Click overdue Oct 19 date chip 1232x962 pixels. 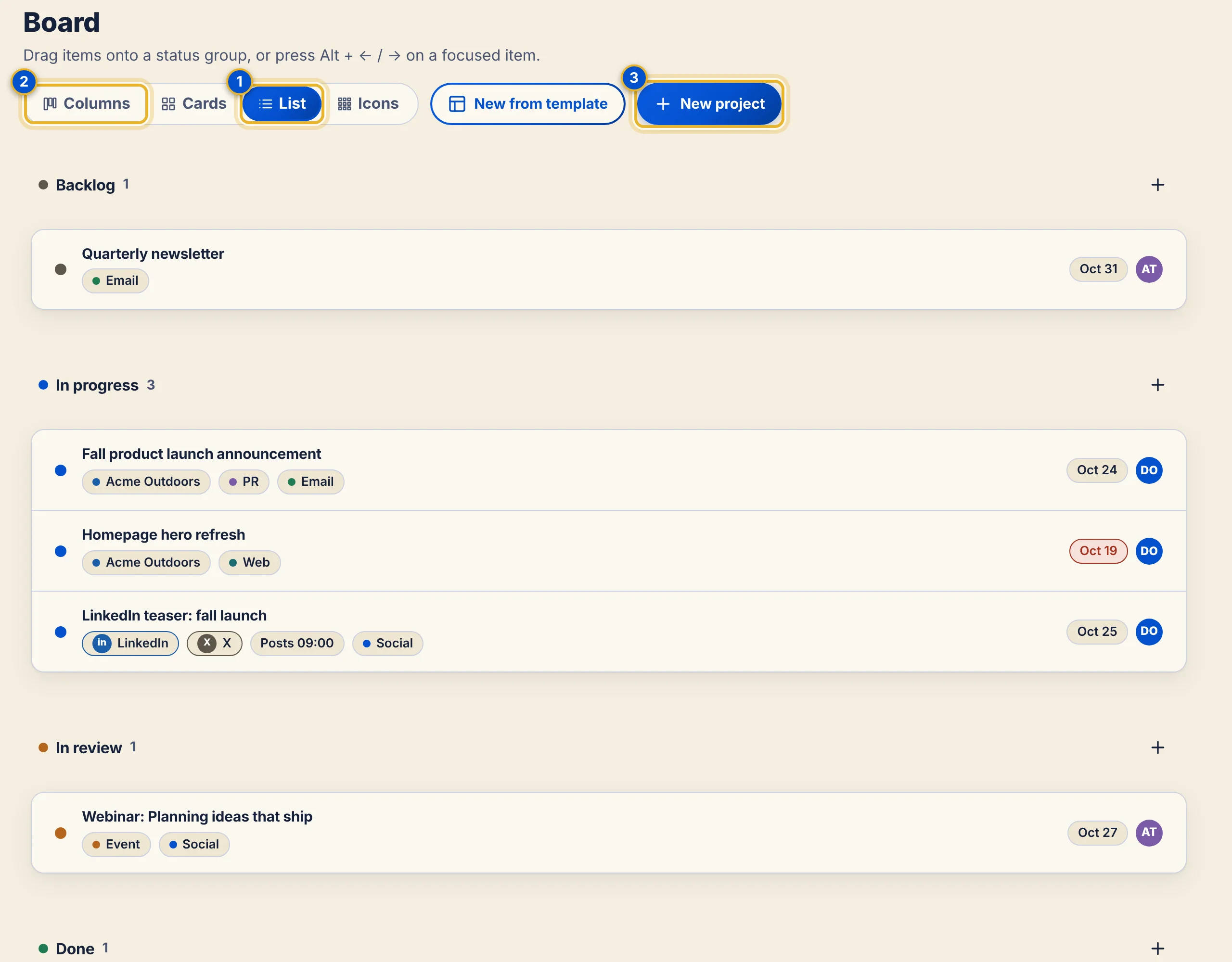(1098, 551)
